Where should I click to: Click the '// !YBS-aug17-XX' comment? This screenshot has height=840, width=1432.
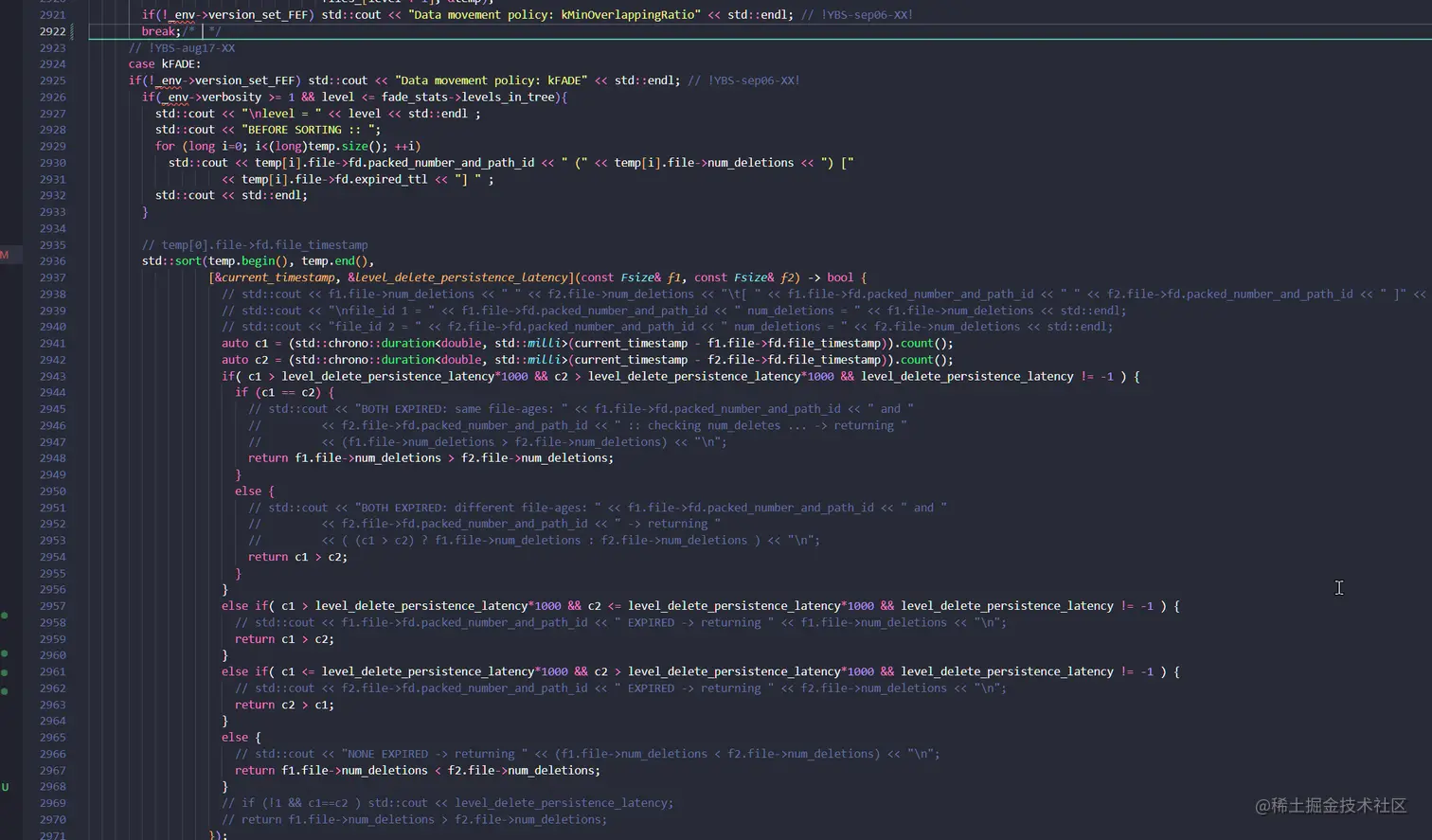182,48
